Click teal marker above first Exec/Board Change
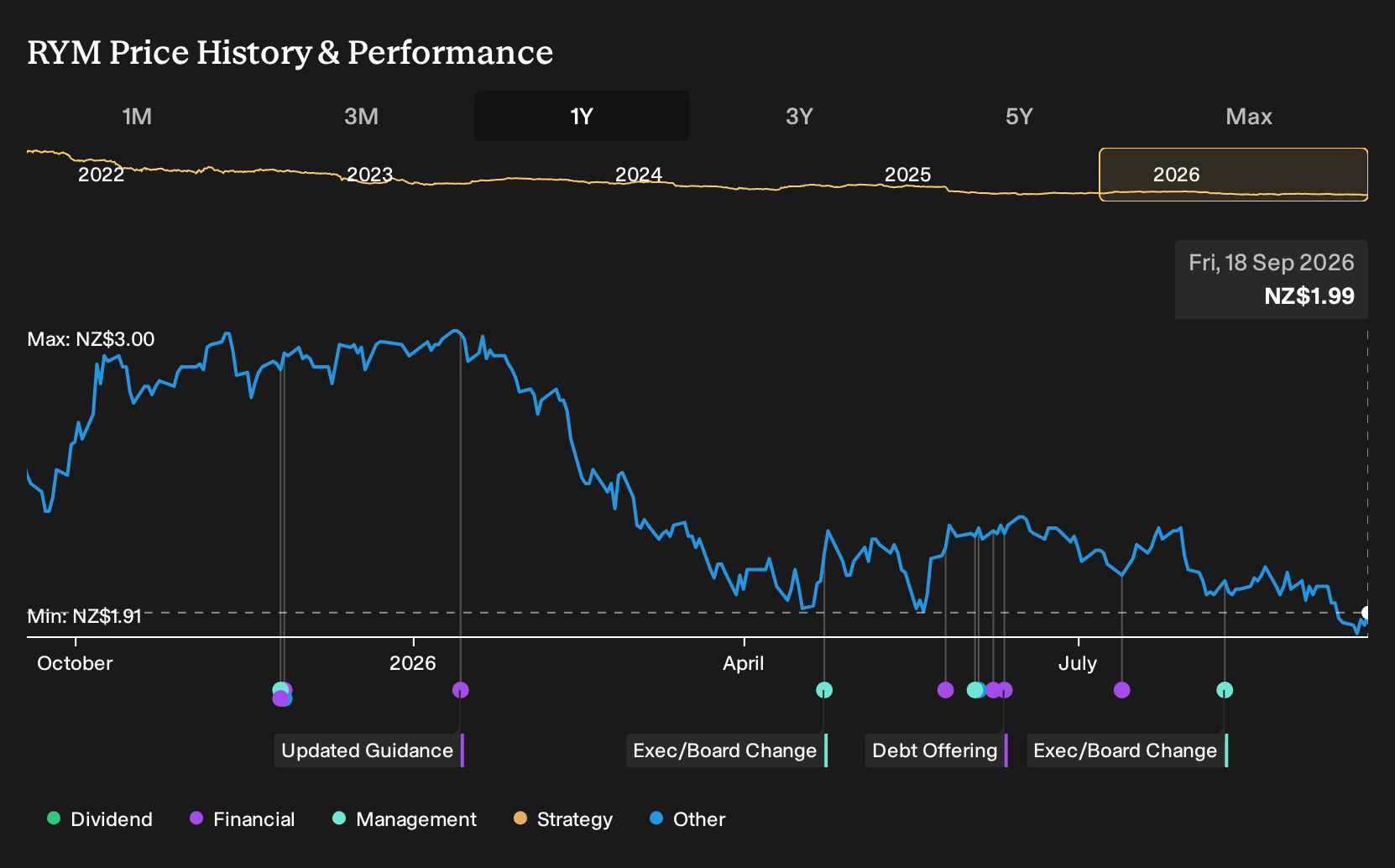Screen dimensions: 1395x868 824,690
